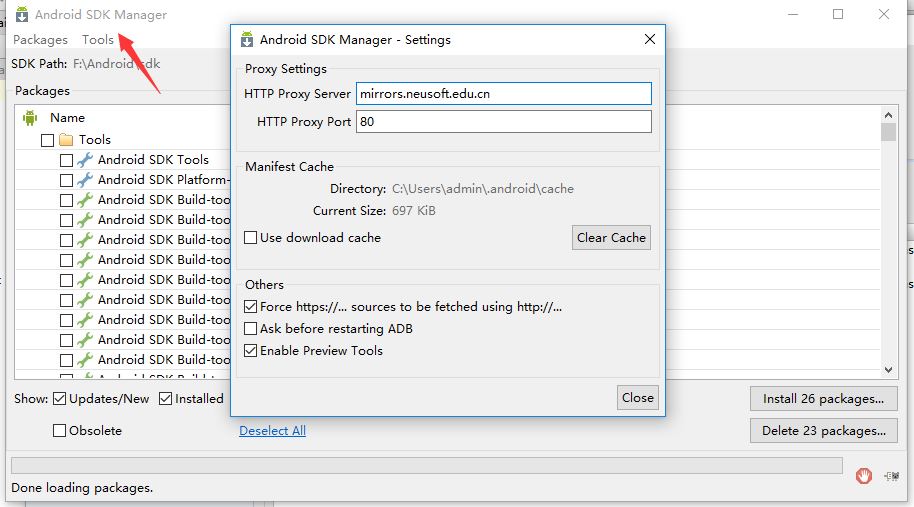
Task: Click the Done loading packages status text
Action: point(82,488)
